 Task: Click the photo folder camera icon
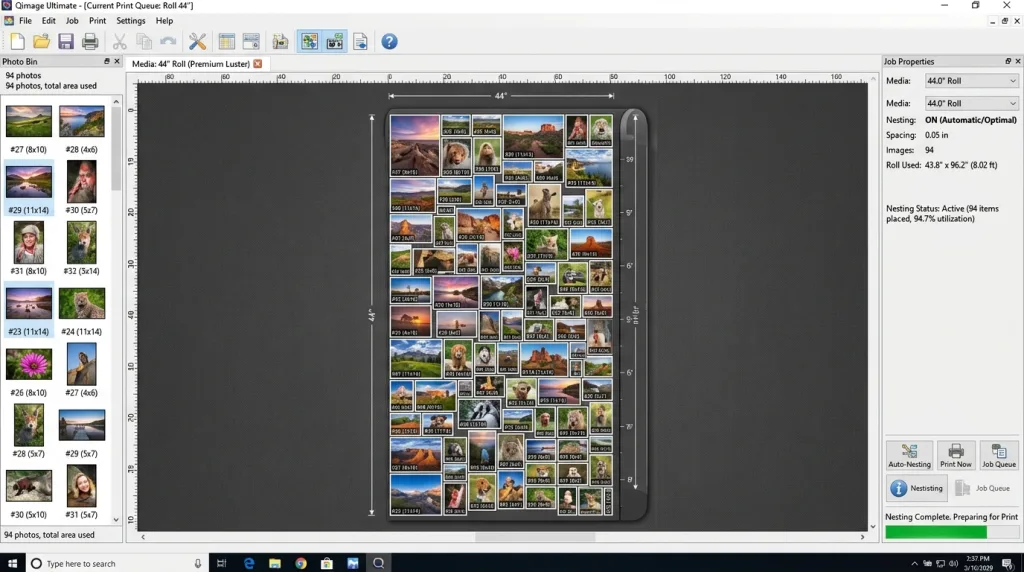coord(280,42)
